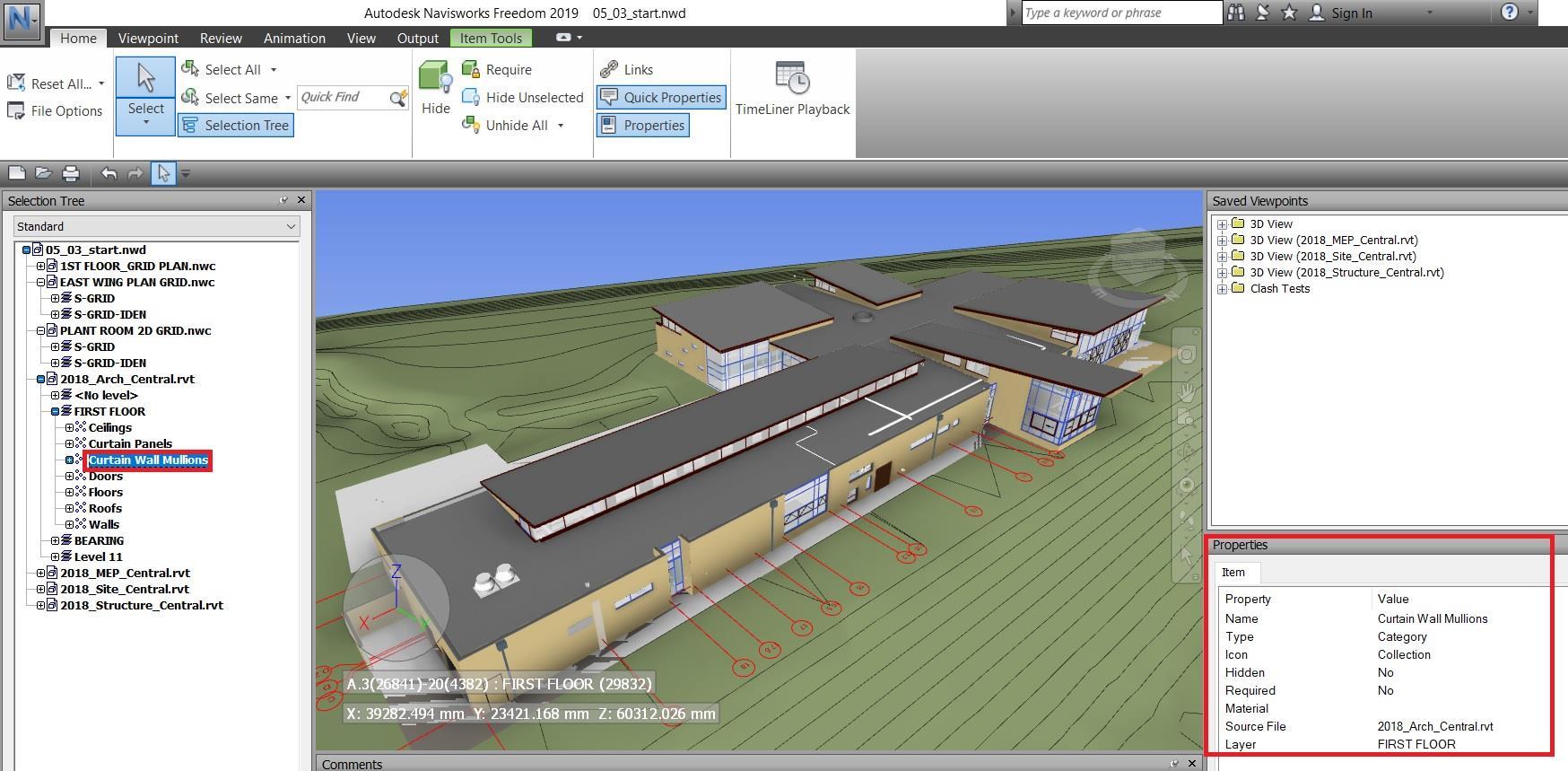Screen dimensions: 1568x771
Task: Close the Selection Tree panel
Action: (x=301, y=200)
